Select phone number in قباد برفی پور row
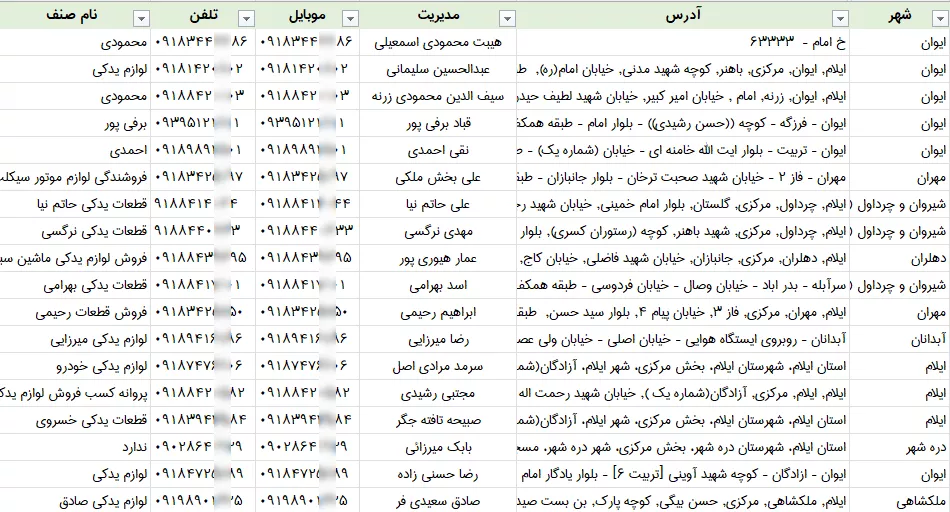Image resolution: width=950 pixels, height=512 pixels. click(x=203, y=123)
